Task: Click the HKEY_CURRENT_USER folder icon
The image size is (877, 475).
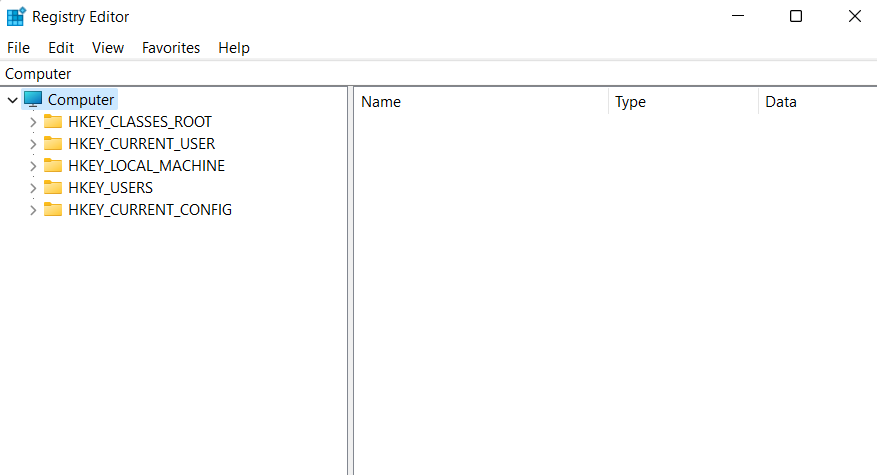Action: [x=53, y=144]
